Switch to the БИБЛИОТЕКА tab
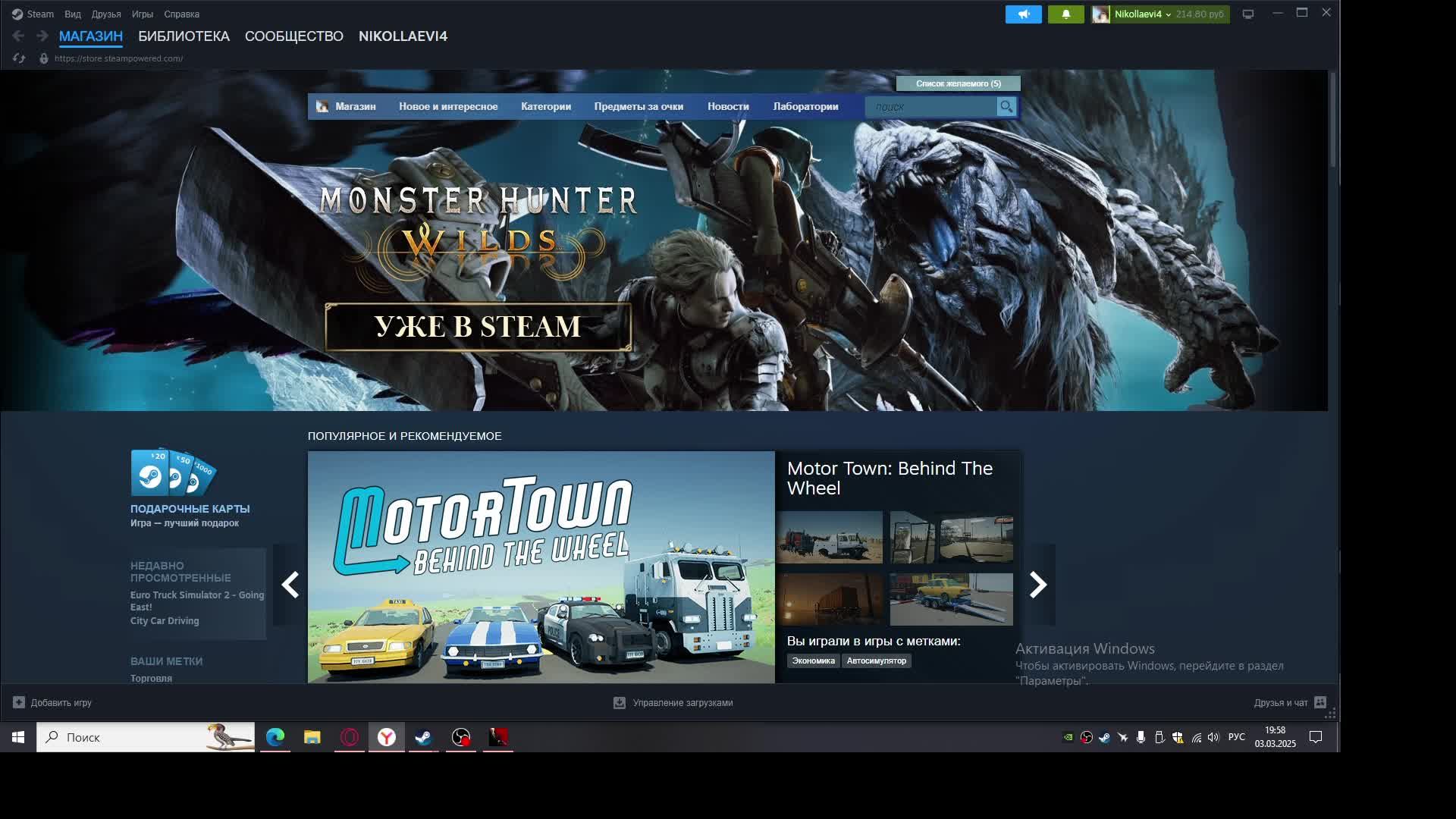Screen dimensions: 1456x819 point(184,36)
